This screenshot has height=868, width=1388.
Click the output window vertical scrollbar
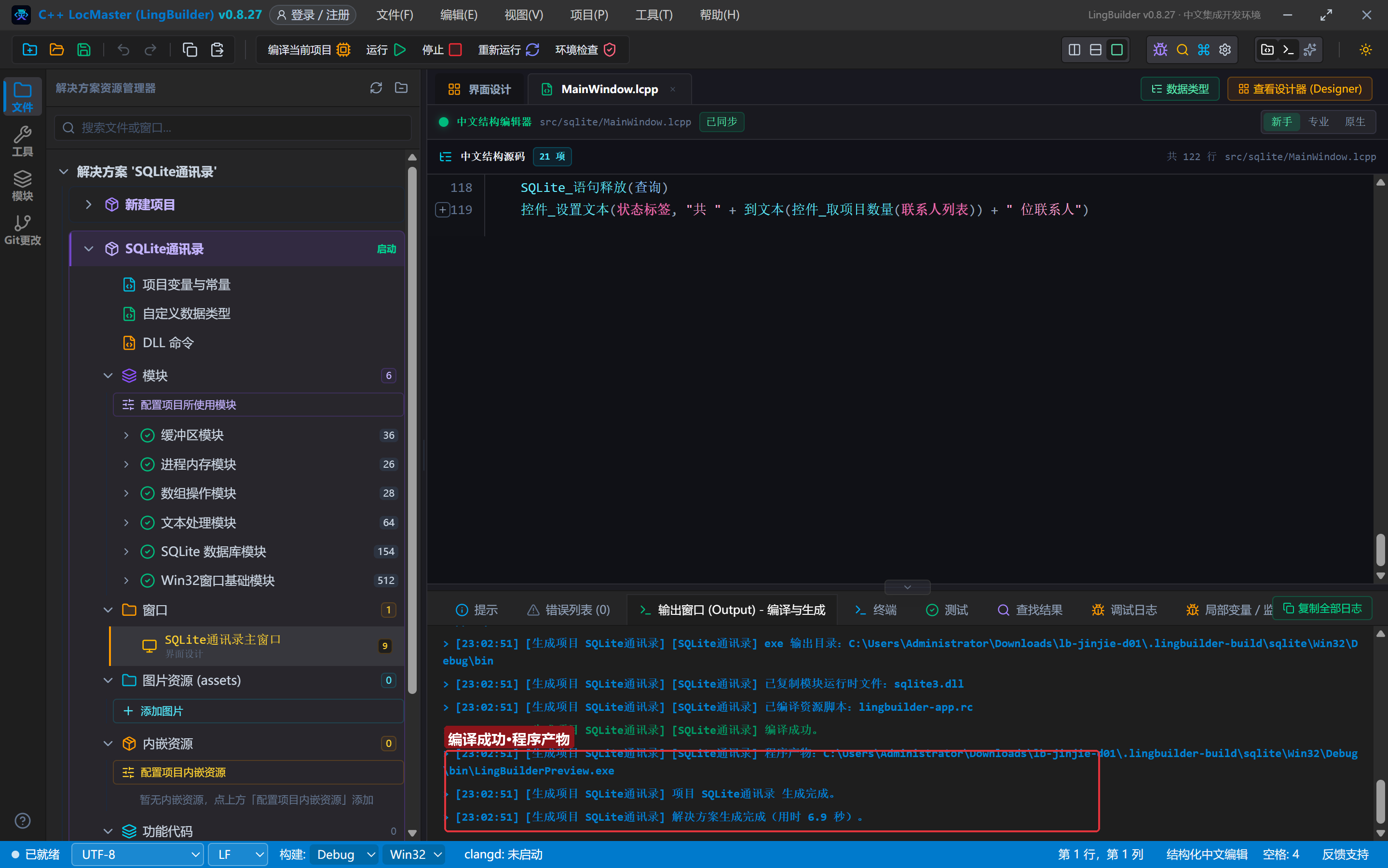pyautogui.click(x=1380, y=802)
